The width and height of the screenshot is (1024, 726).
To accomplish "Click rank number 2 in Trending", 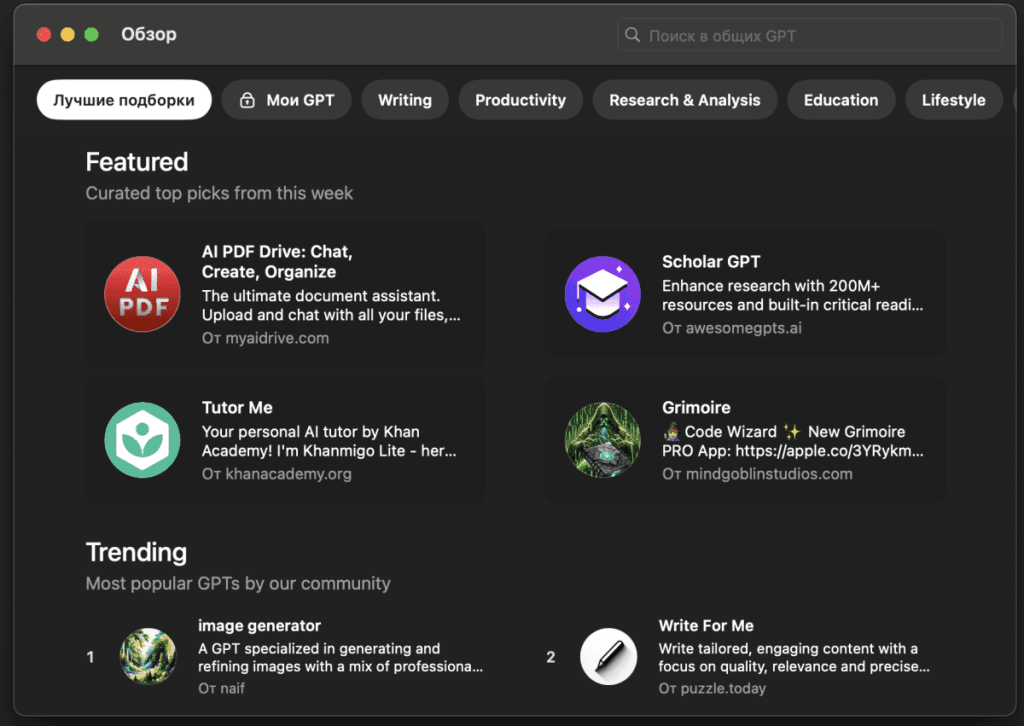I will (x=551, y=657).
